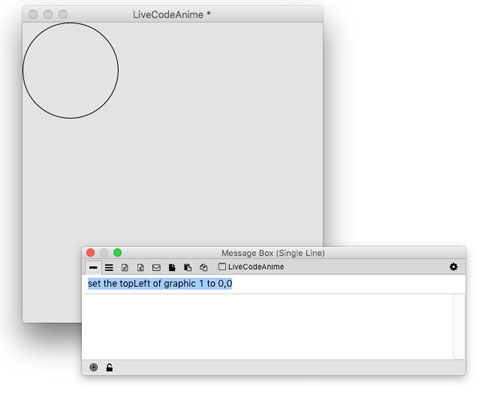Image resolution: width=482 pixels, height=394 pixels.
Task: Click the LiveCodeAnime window title bar
Action: tap(173, 14)
